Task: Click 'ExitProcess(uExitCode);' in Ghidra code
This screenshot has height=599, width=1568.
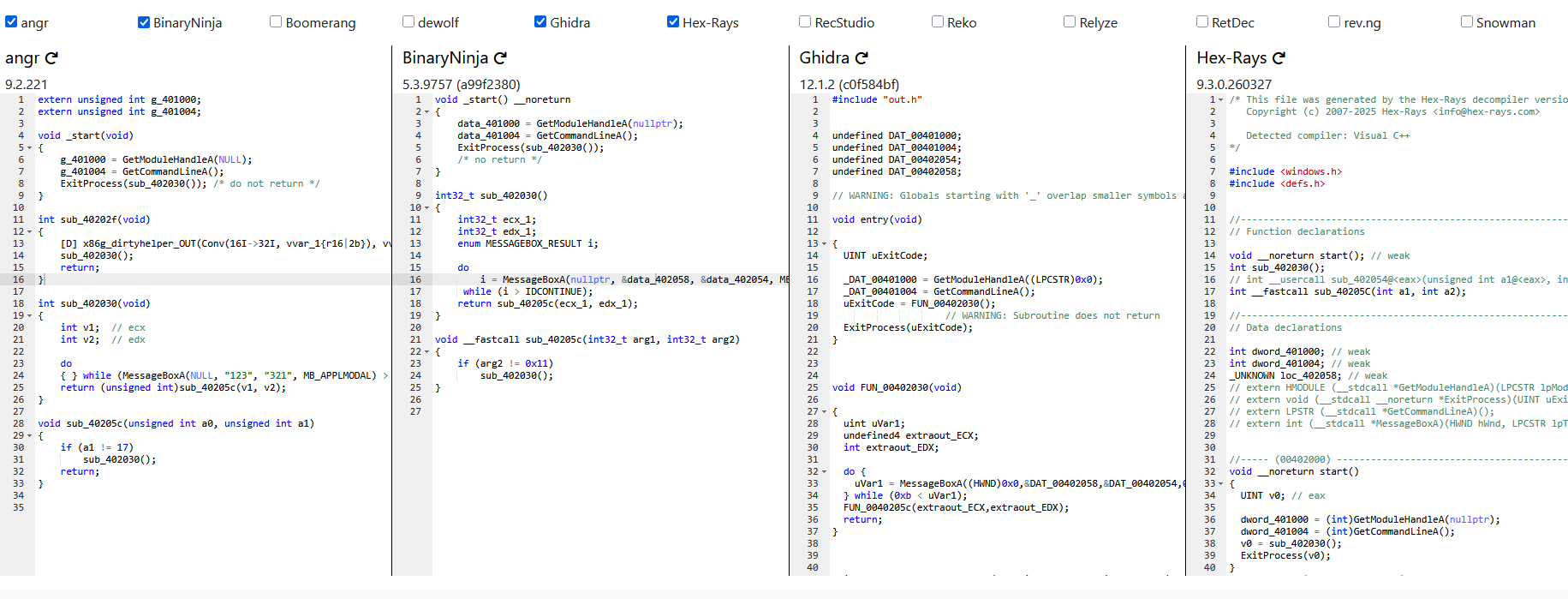Action: click(909, 327)
